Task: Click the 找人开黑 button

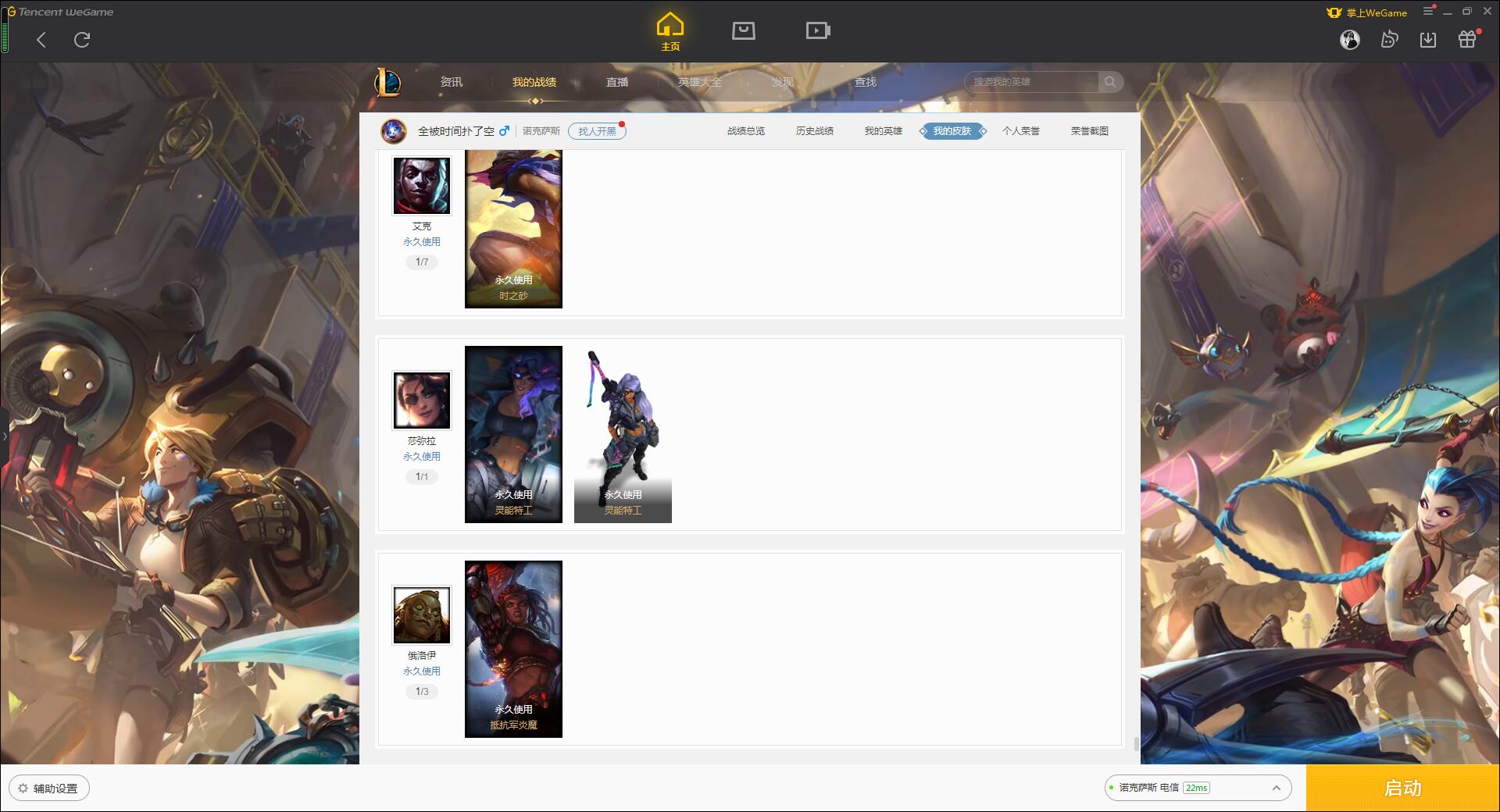Action: pyautogui.click(x=597, y=131)
